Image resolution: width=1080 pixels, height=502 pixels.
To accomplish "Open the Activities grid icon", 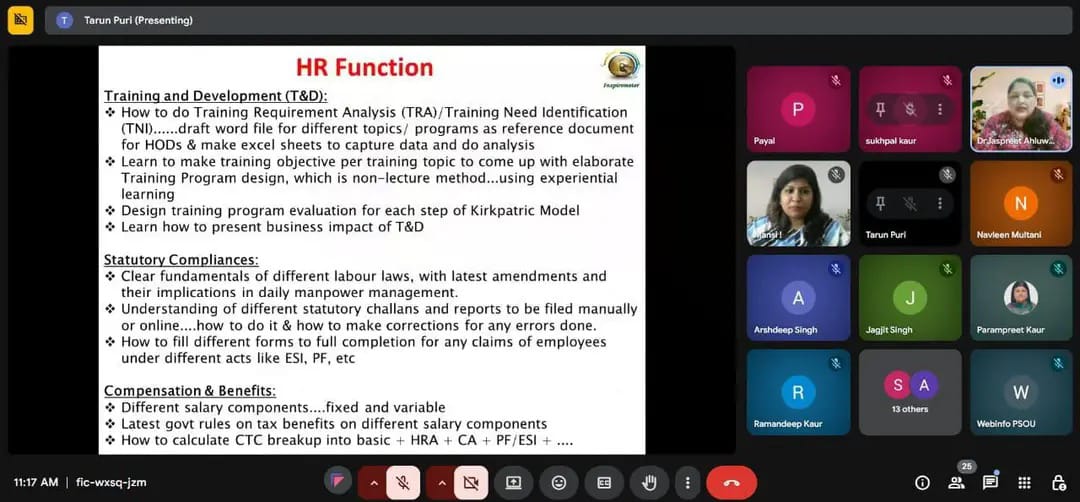I will coord(1024,482).
